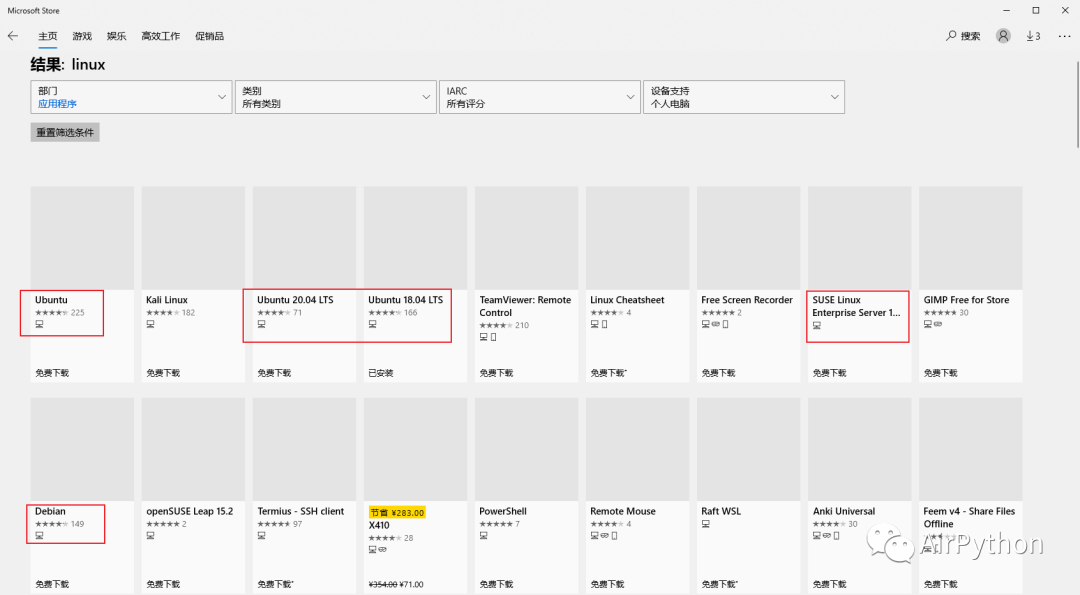
Task: Open the user account avatar
Action: coord(1003,36)
